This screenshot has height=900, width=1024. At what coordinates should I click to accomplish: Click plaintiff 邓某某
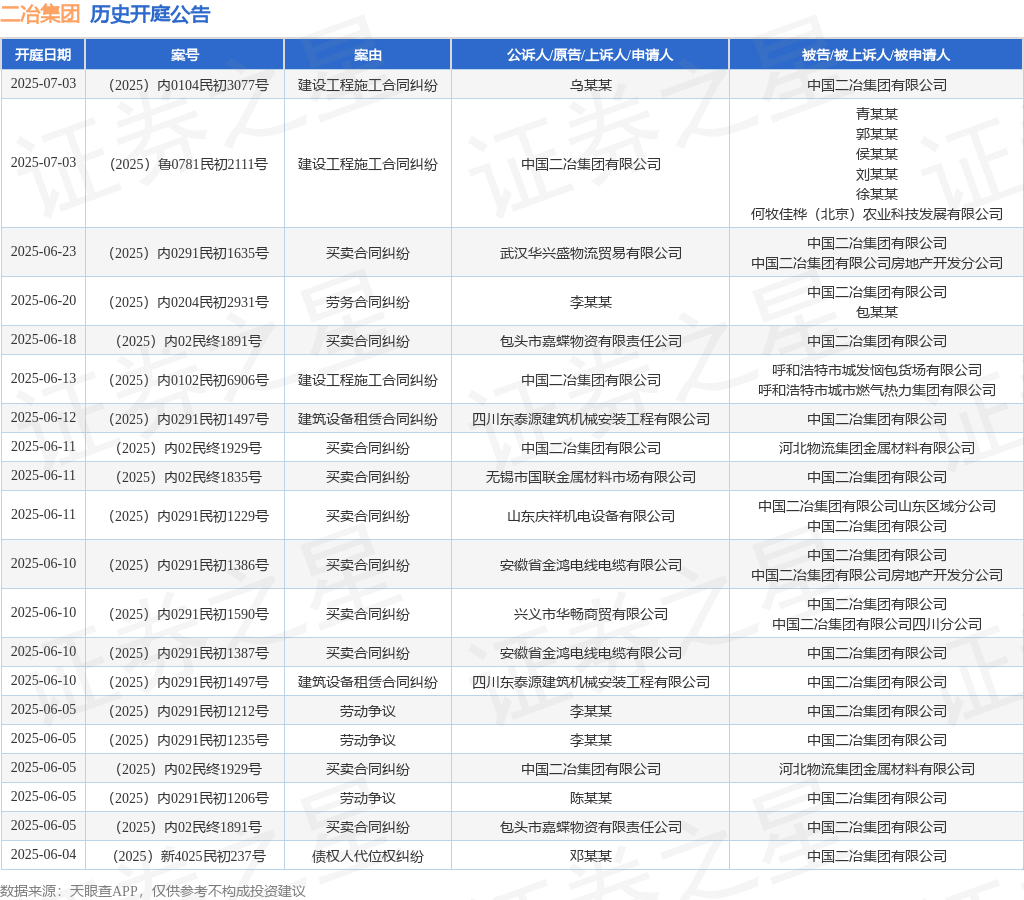(x=590, y=856)
